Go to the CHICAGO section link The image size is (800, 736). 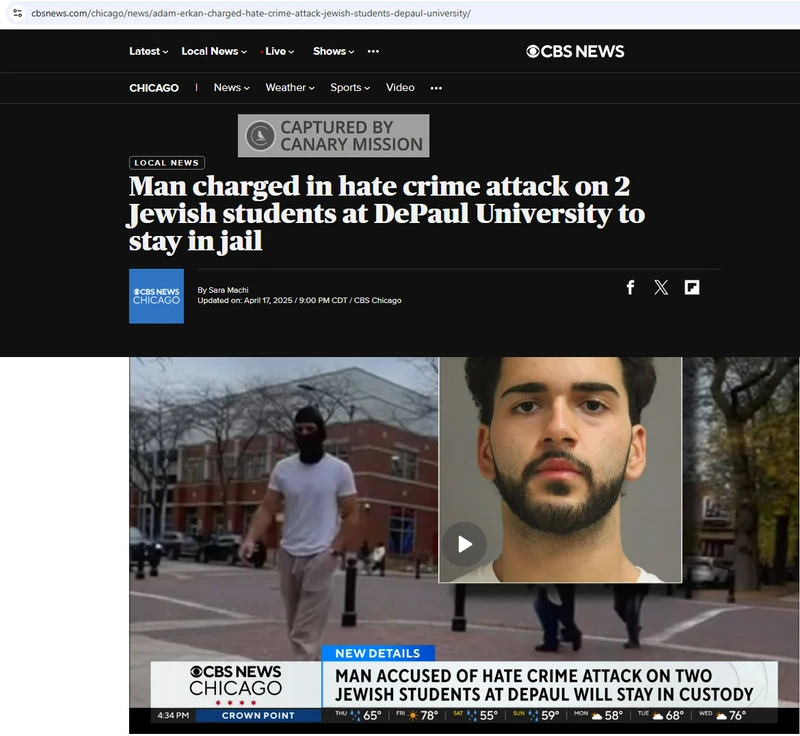tap(154, 88)
